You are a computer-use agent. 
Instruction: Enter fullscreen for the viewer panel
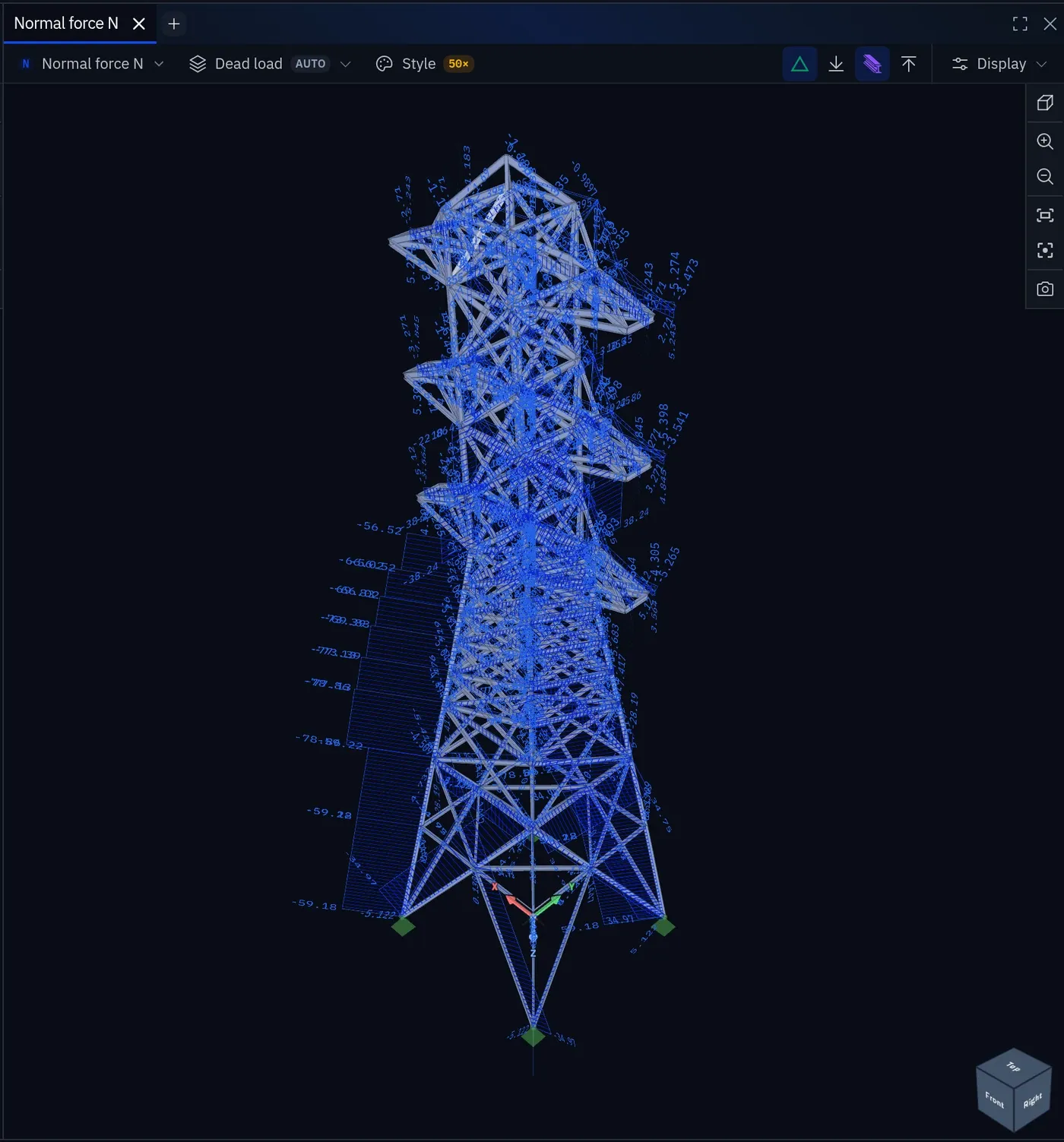point(1020,24)
